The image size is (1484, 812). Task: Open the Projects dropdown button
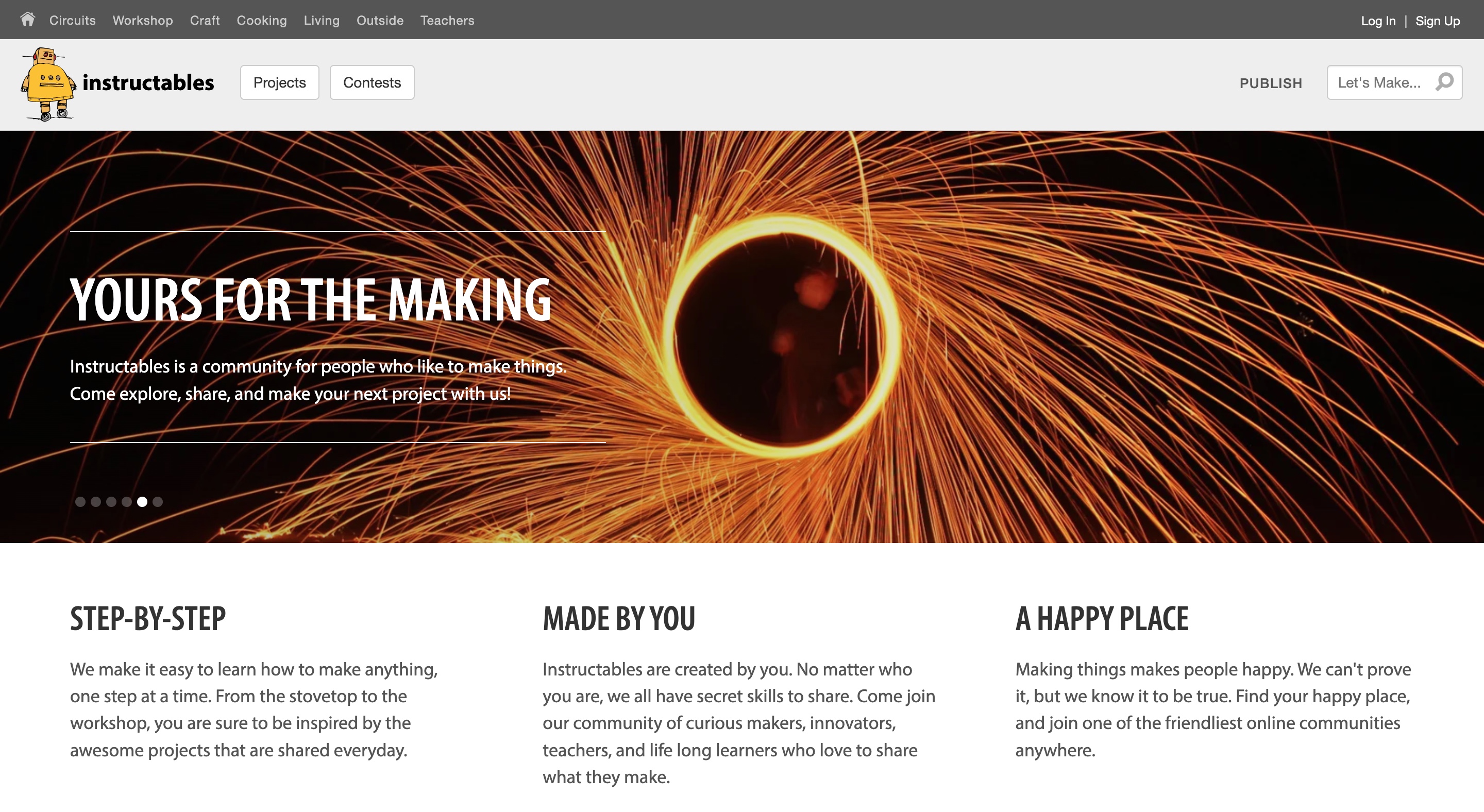(279, 82)
